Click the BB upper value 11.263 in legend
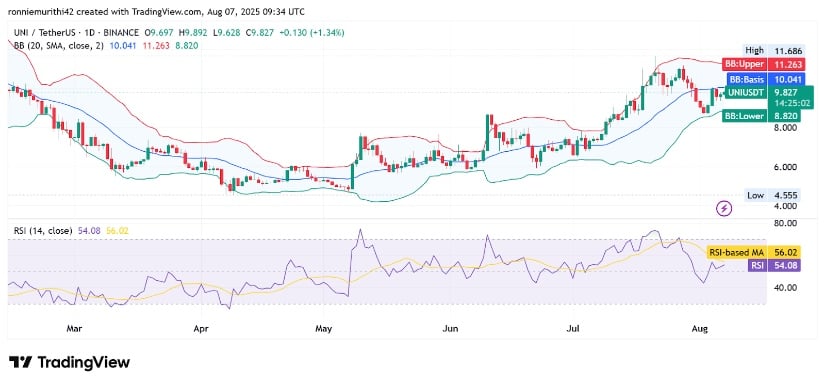Viewport: 825px width, 385px height. [153, 46]
